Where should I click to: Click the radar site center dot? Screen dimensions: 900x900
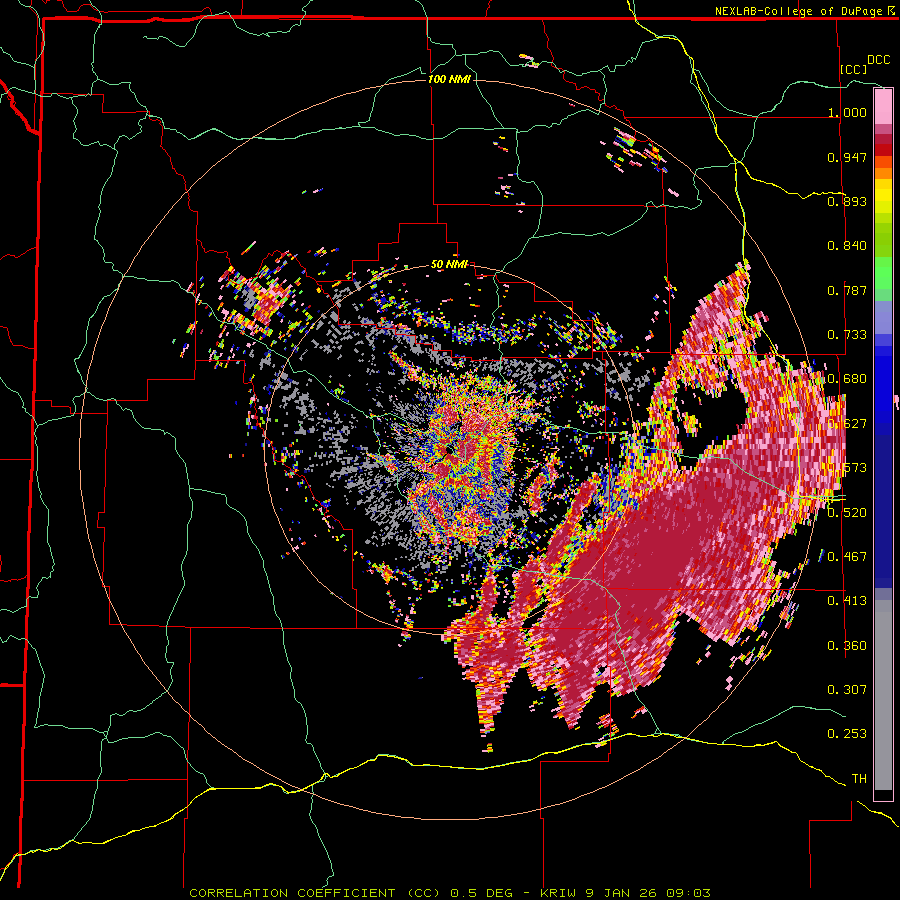point(448,451)
